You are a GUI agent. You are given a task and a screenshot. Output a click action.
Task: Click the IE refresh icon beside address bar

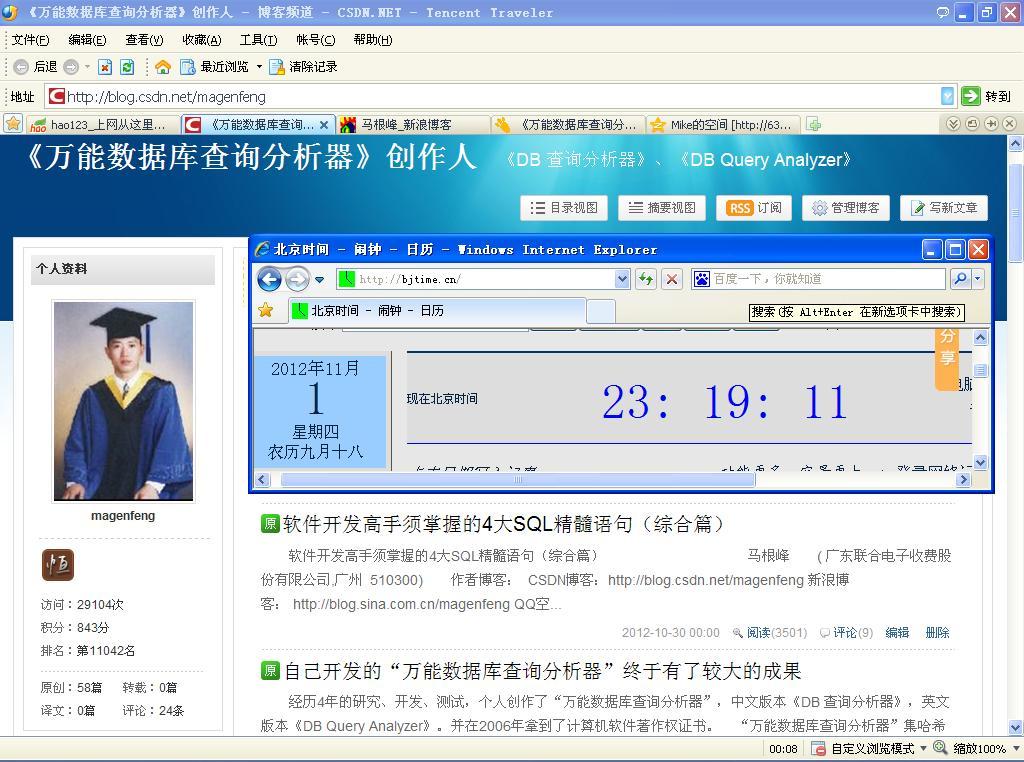pos(646,279)
